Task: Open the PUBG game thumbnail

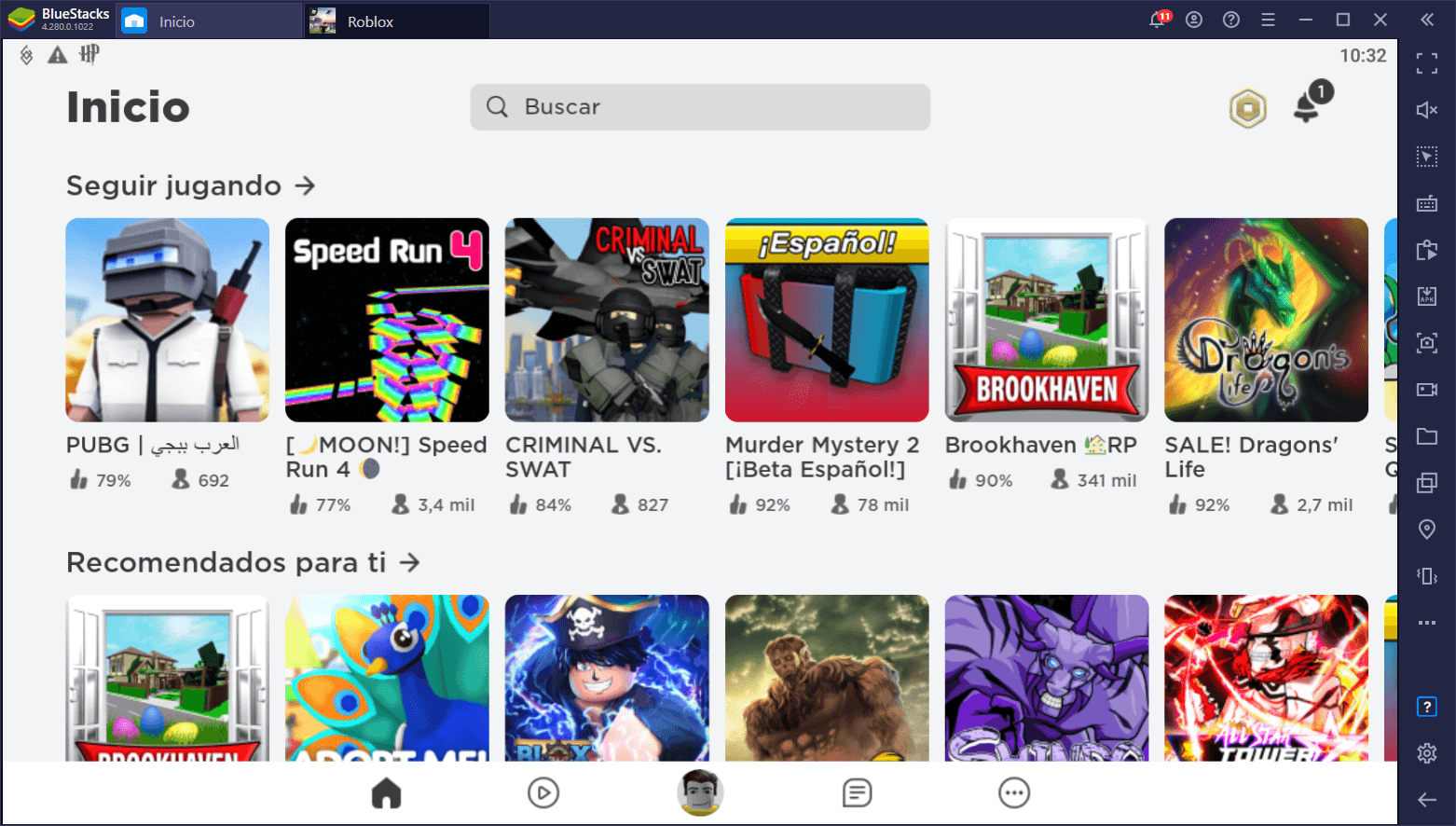Action: [168, 320]
